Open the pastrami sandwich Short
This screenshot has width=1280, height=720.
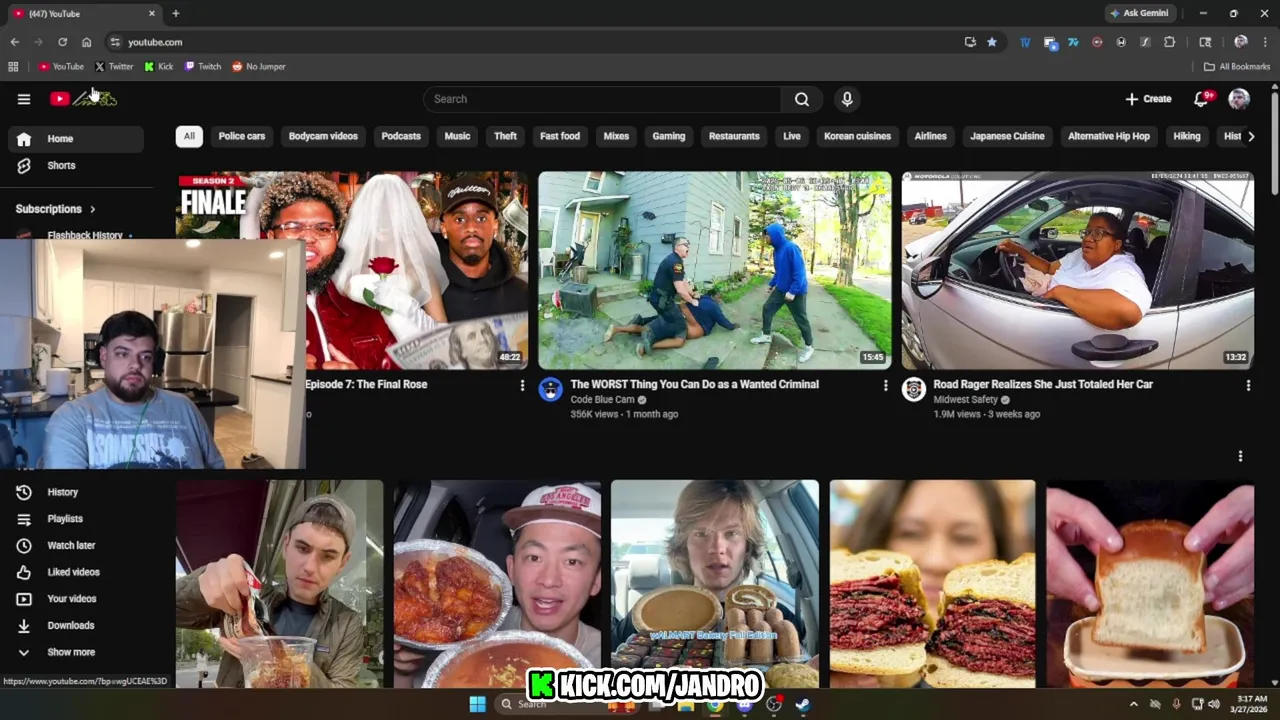point(932,584)
